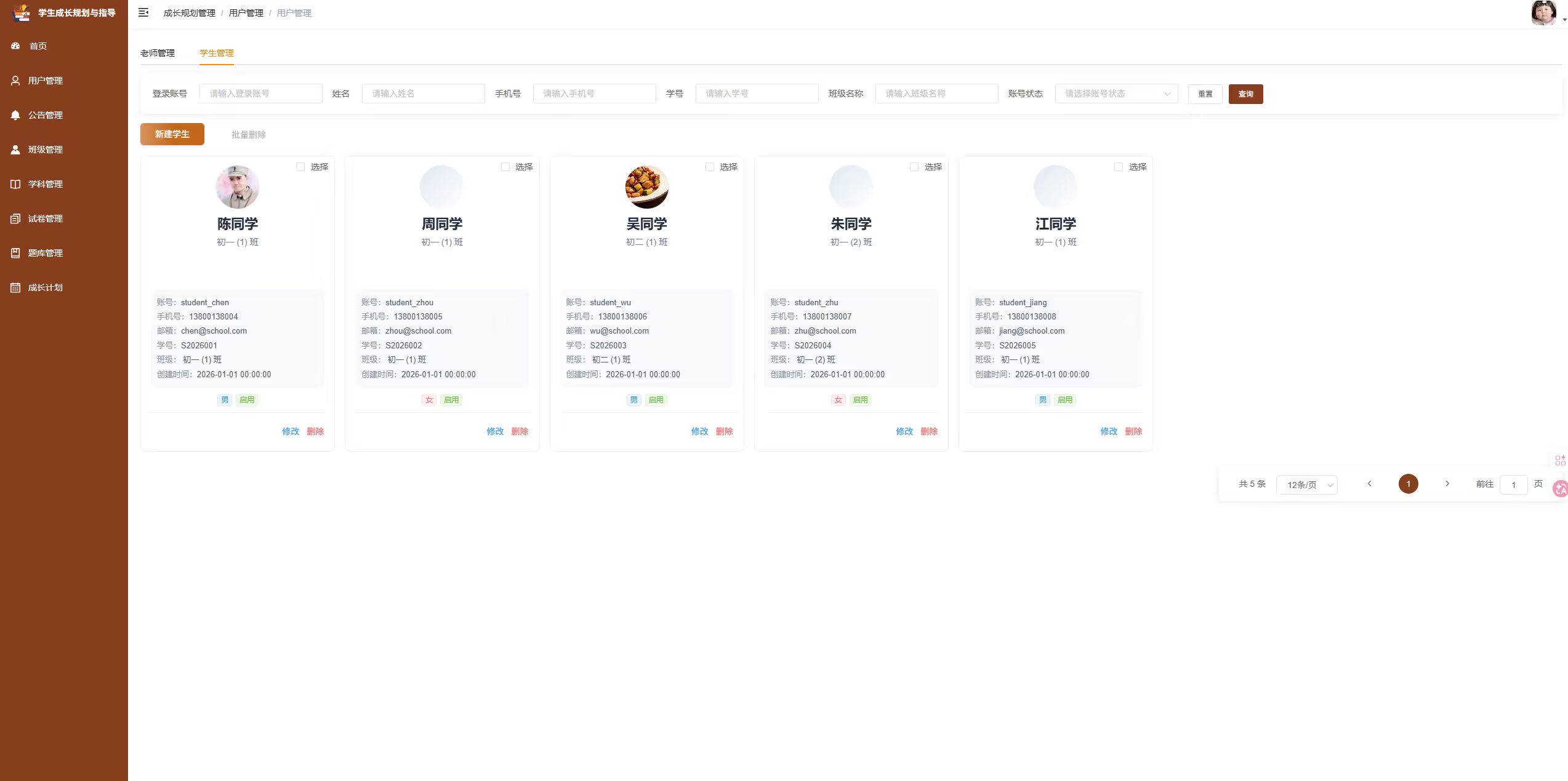Click 删除 on 吴同学 card
The width and height of the screenshot is (1568, 781).
pos(724,431)
